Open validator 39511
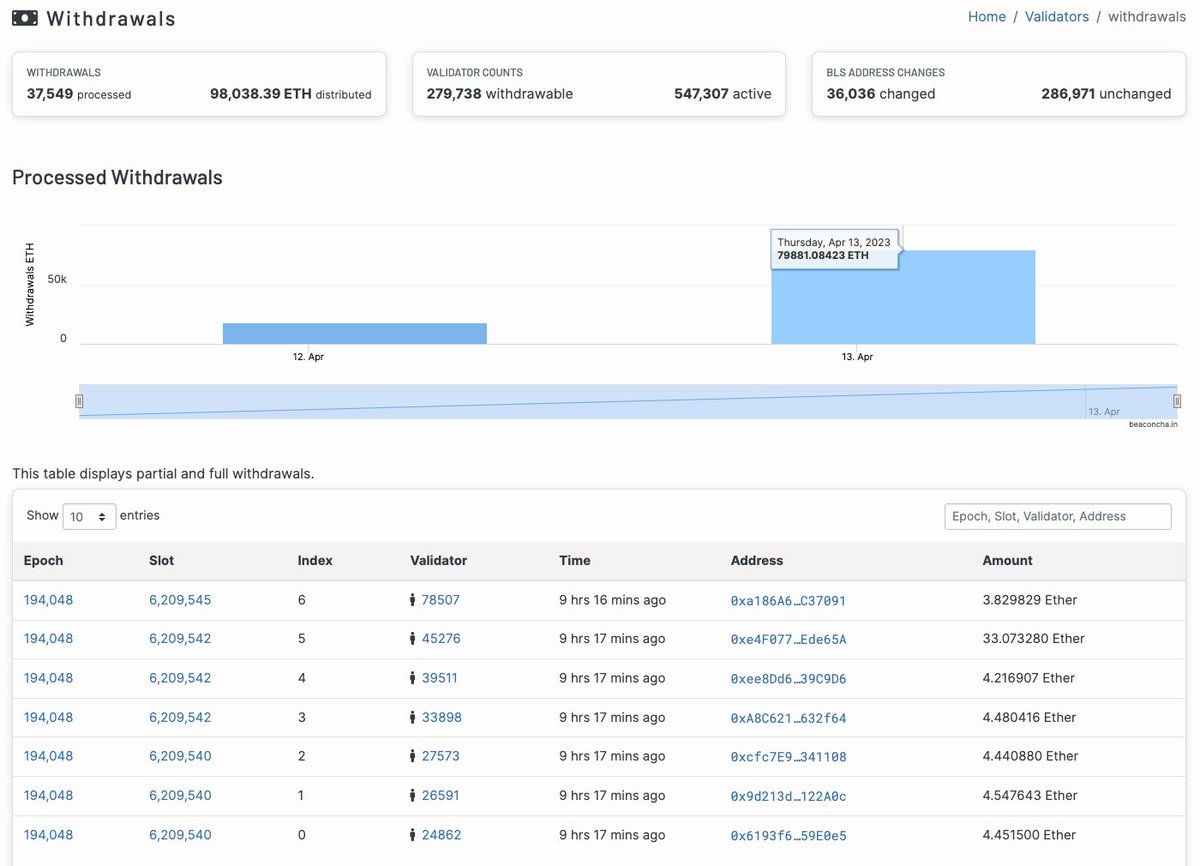Viewport: 1200px width, 866px height. (440, 678)
